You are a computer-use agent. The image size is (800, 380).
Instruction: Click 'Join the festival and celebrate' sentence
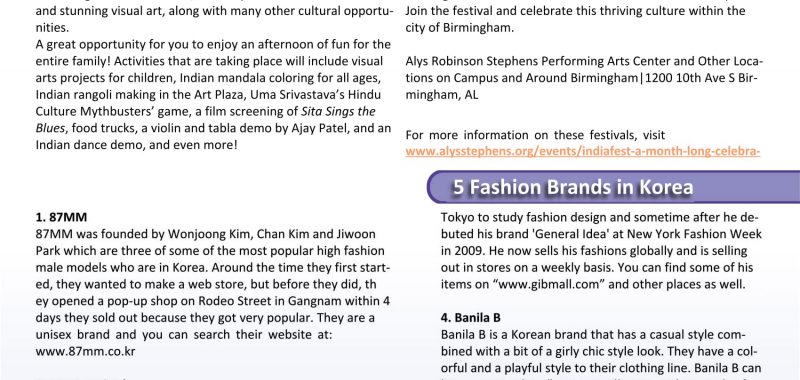coord(489,11)
